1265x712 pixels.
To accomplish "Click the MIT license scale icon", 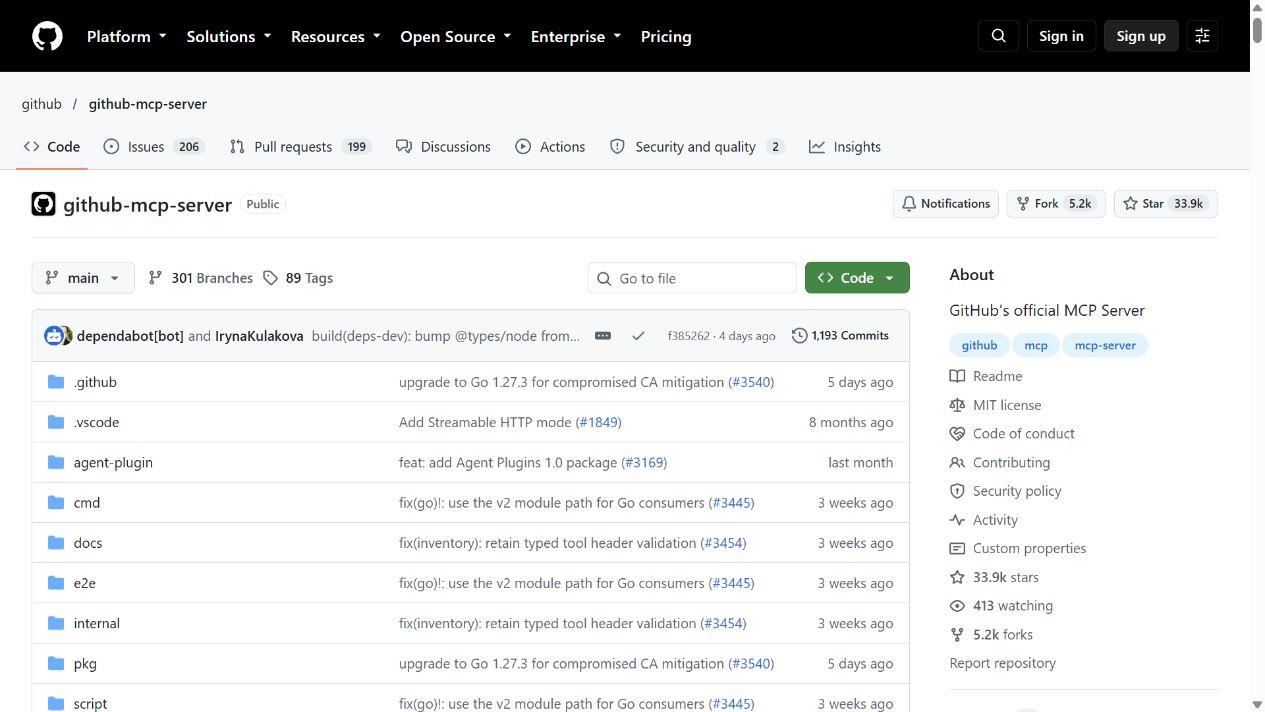I will [957, 405].
